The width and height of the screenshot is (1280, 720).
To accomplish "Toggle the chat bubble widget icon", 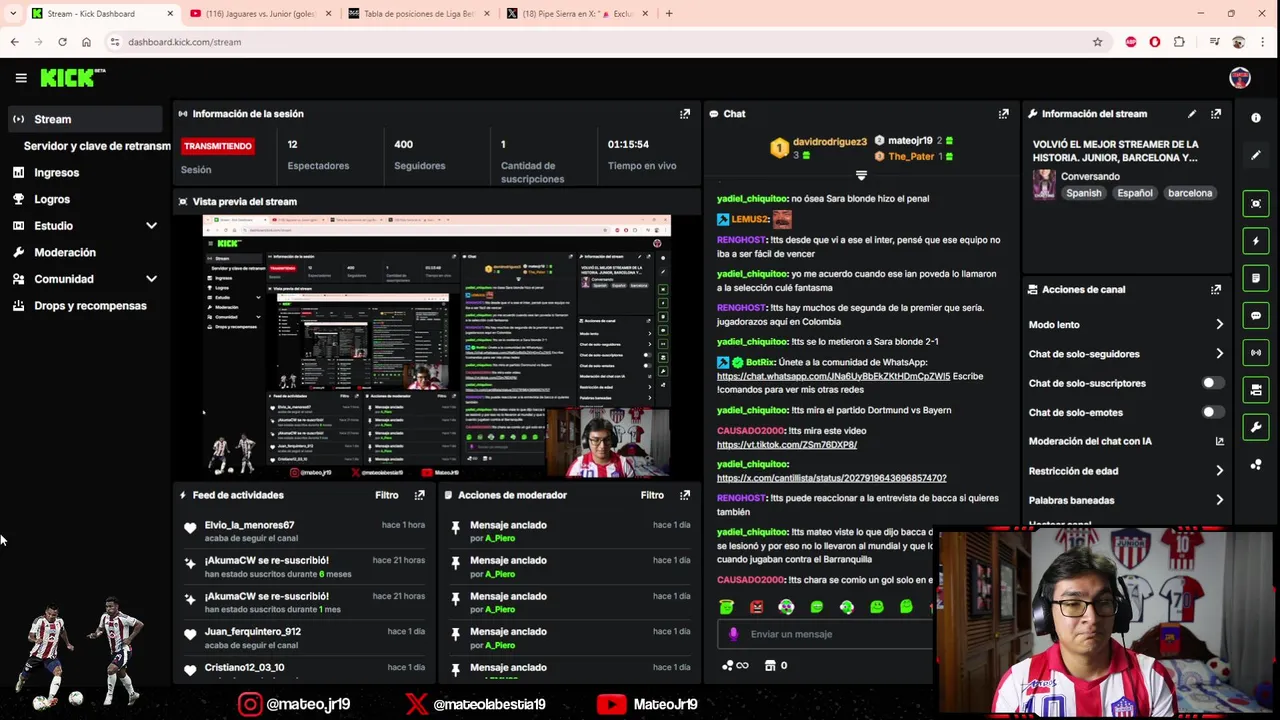I will tap(1256, 315).
